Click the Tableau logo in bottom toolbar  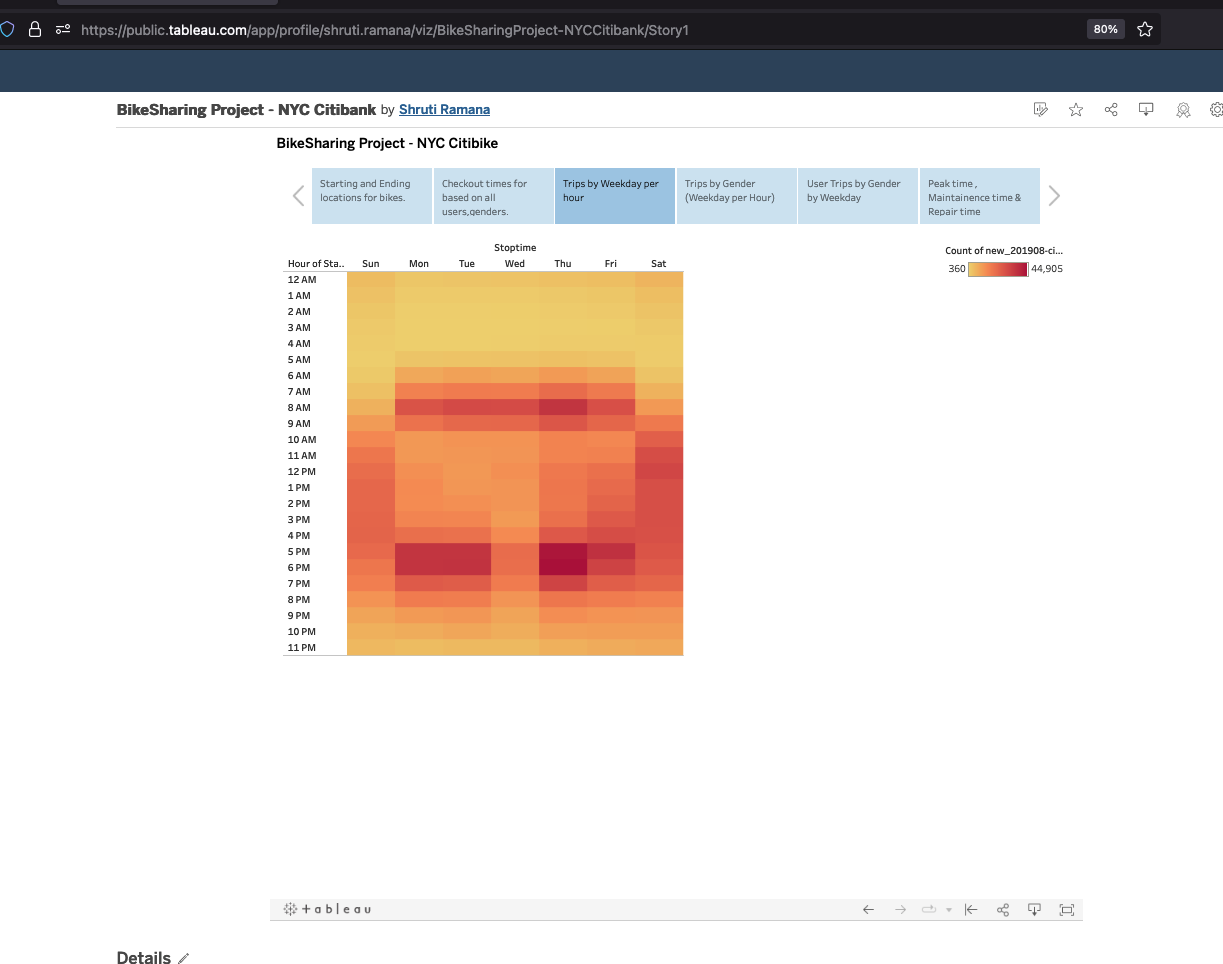point(328,909)
